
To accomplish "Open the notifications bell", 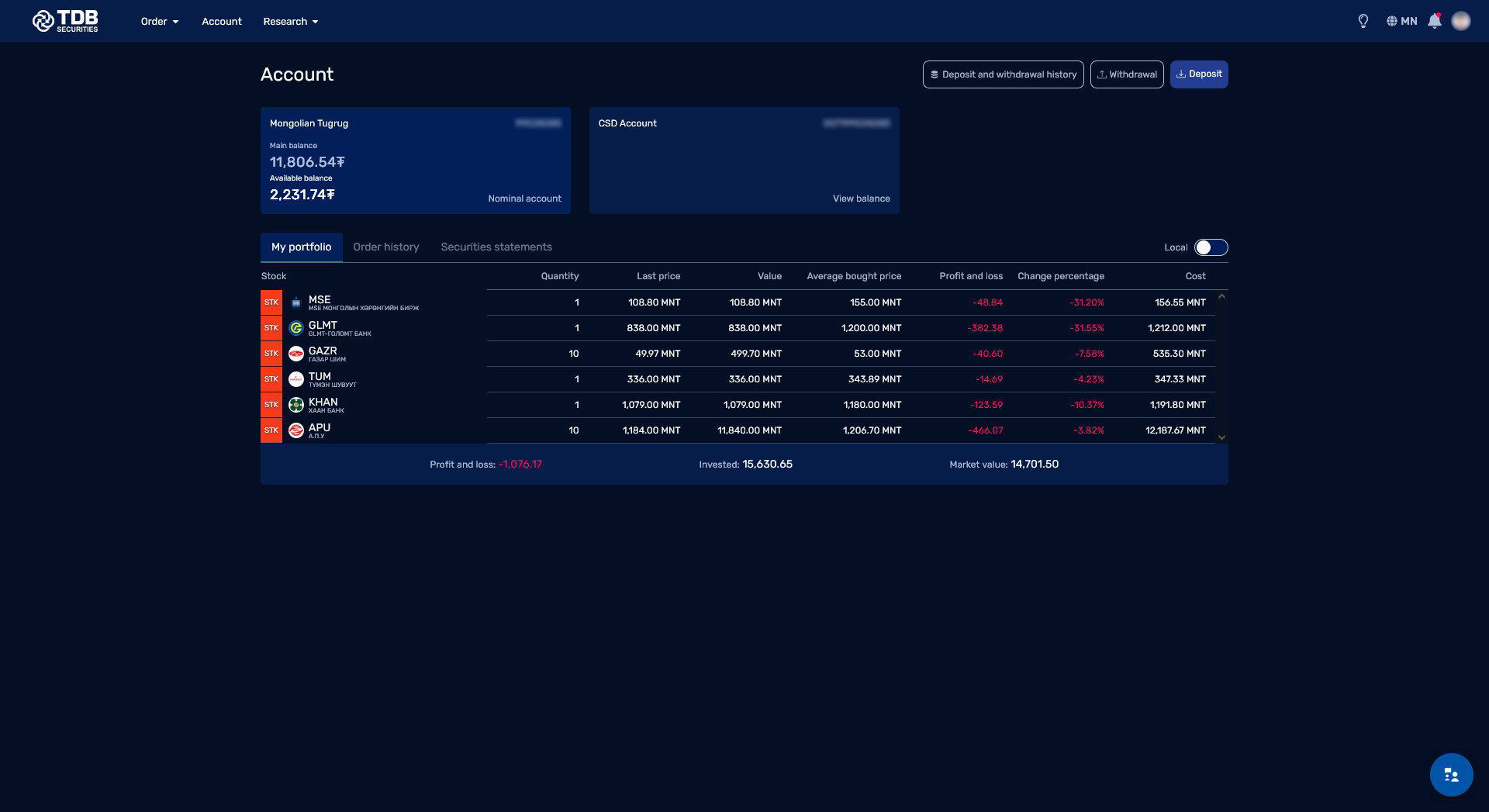I will tap(1435, 21).
